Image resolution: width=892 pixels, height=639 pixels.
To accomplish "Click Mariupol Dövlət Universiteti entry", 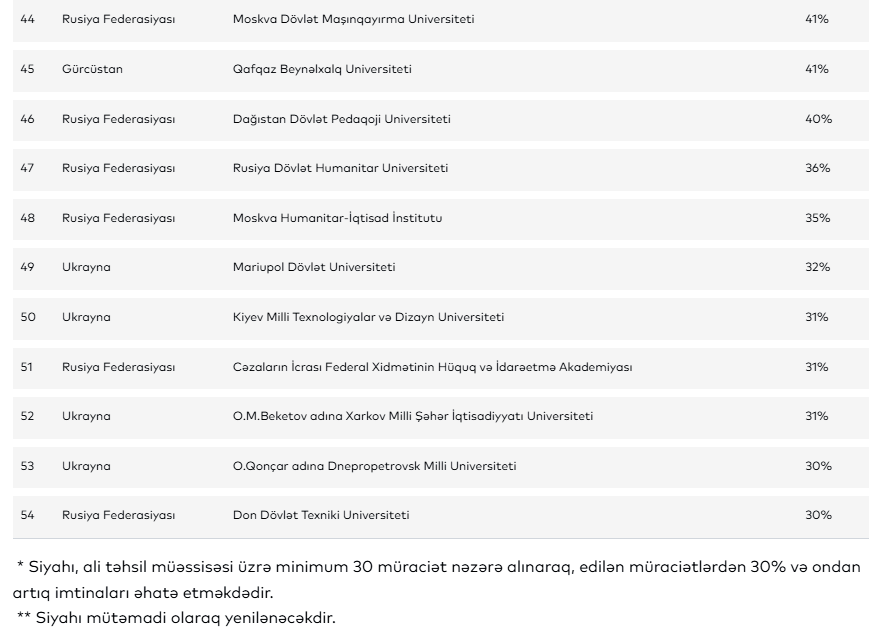I will pos(313,268).
